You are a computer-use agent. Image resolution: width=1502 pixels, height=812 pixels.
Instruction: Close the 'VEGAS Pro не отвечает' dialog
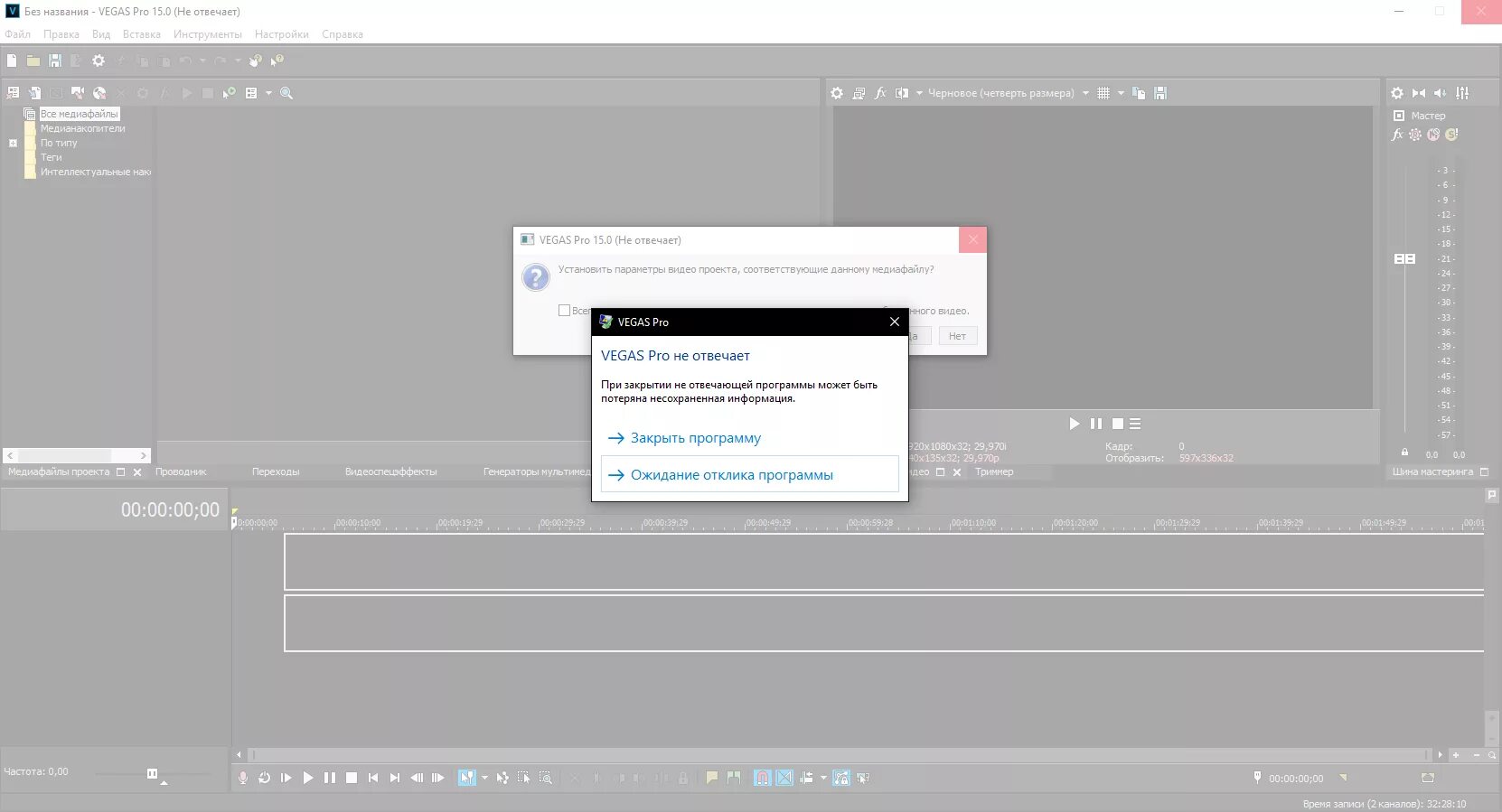894,322
